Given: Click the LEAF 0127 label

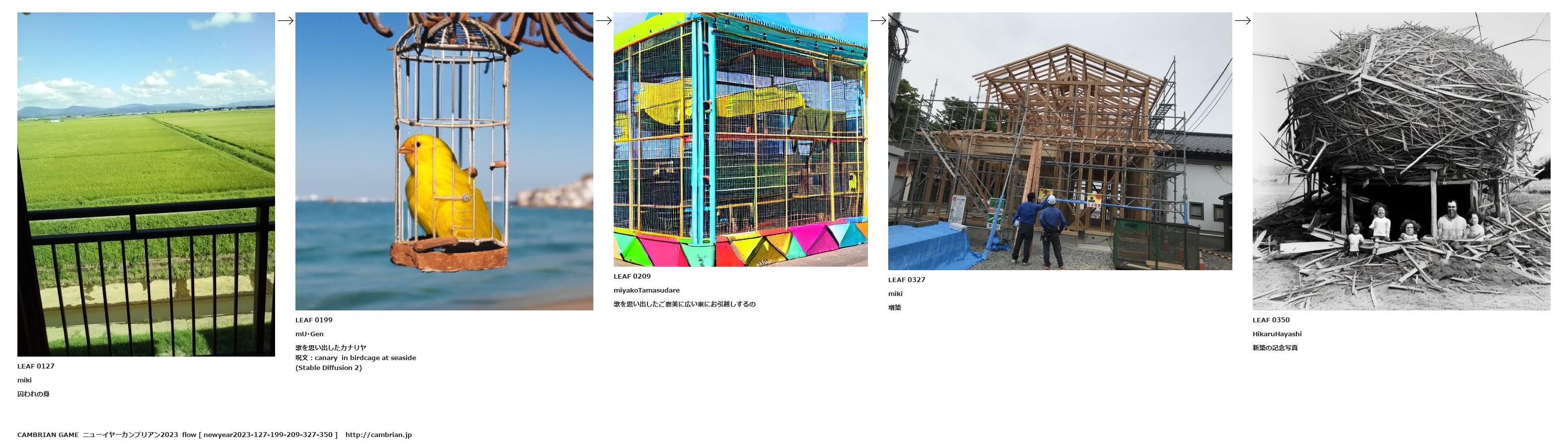Looking at the screenshot, I should tap(36, 366).
